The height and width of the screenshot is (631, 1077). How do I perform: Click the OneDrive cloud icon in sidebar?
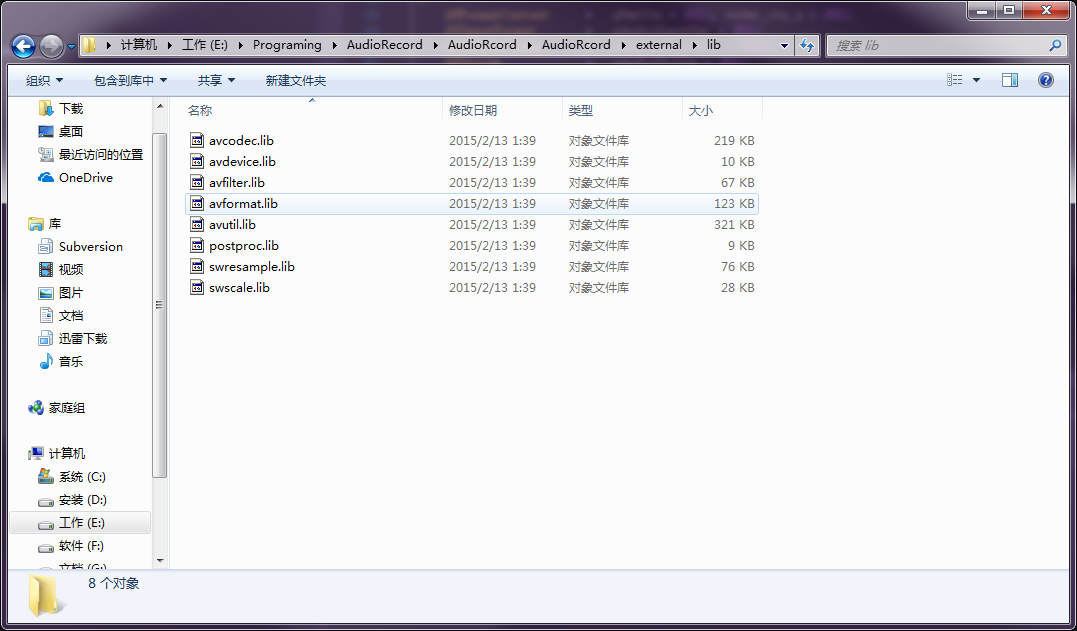[46, 178]
